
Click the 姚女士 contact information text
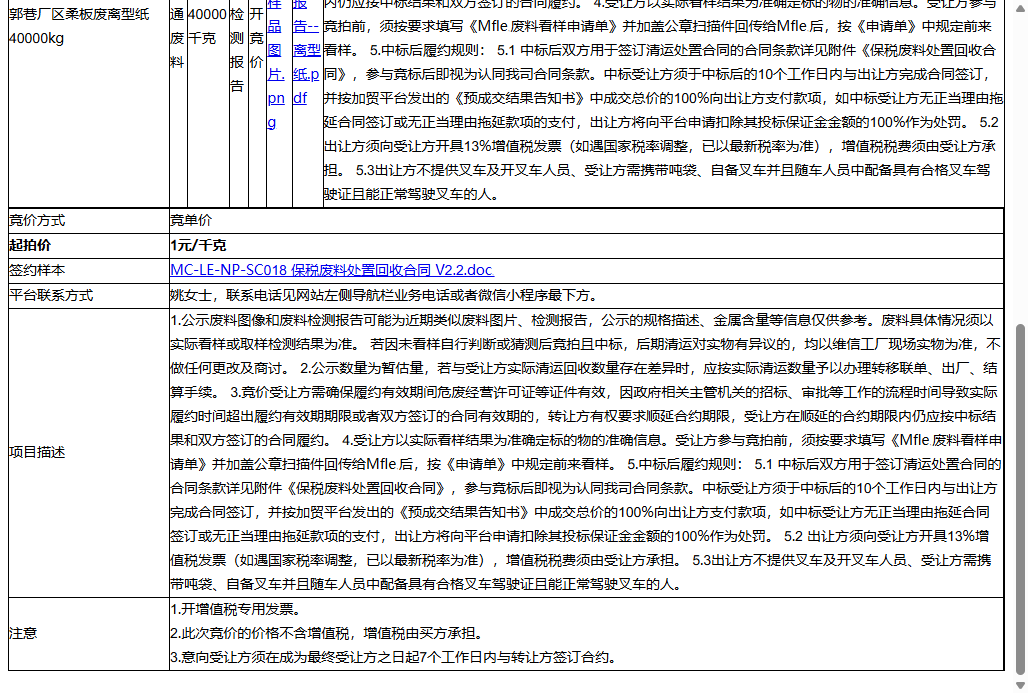tap(386, 296)
